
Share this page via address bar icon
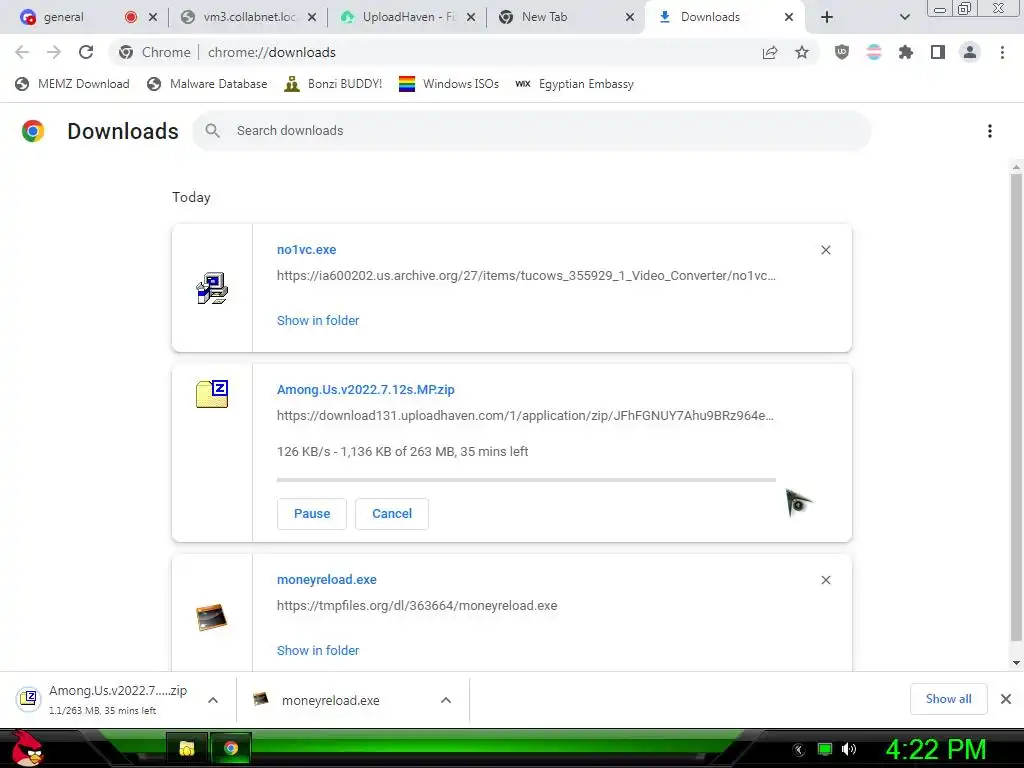click(770, 52)
